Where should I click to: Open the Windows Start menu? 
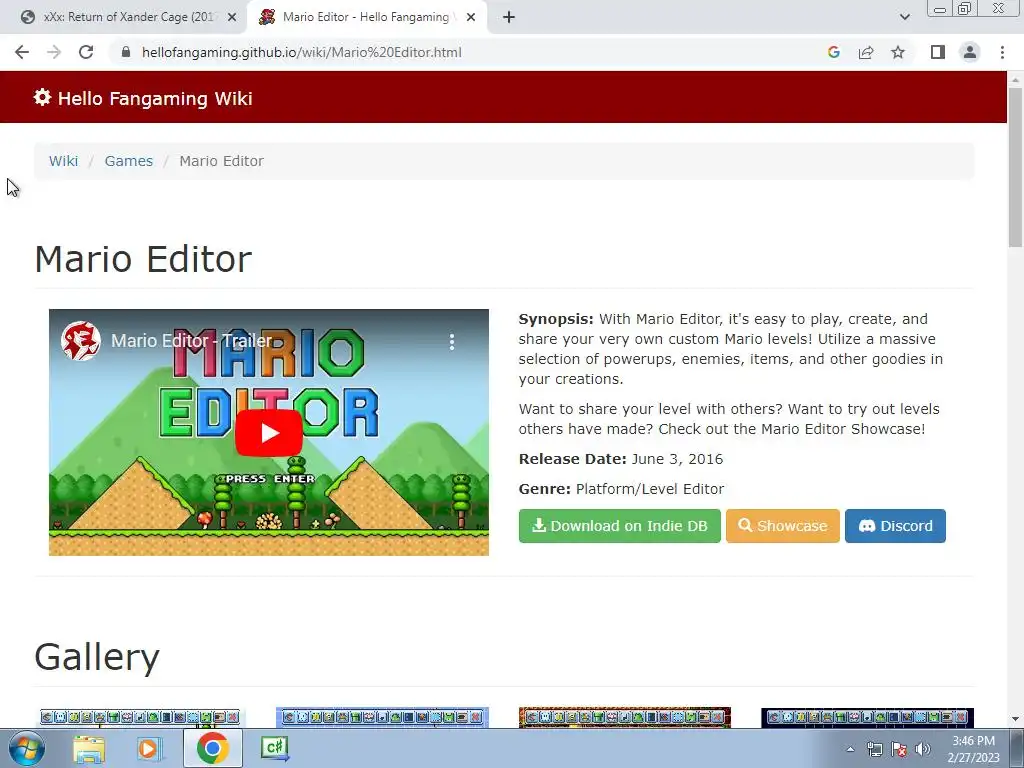pyautogui.click(x=26, y=748)
